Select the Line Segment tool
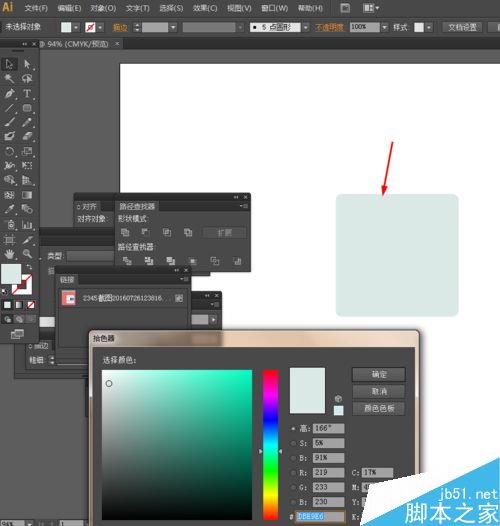 point(9,108)
